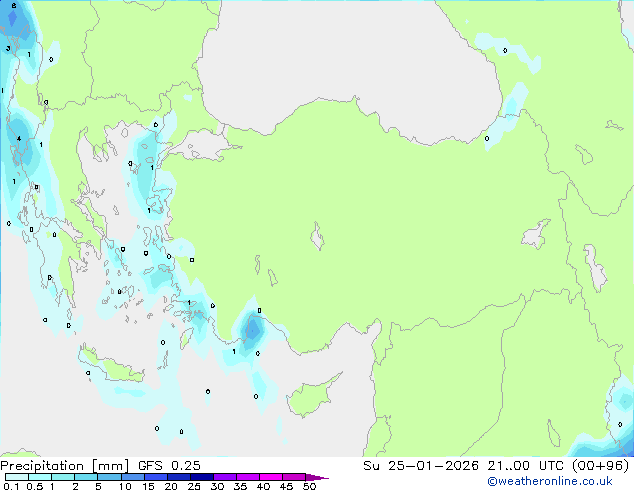The height and width of the screenshot is (490, 634).
Task: Click the 35–40 mm legend color box
Action: (x=247, y=477)
